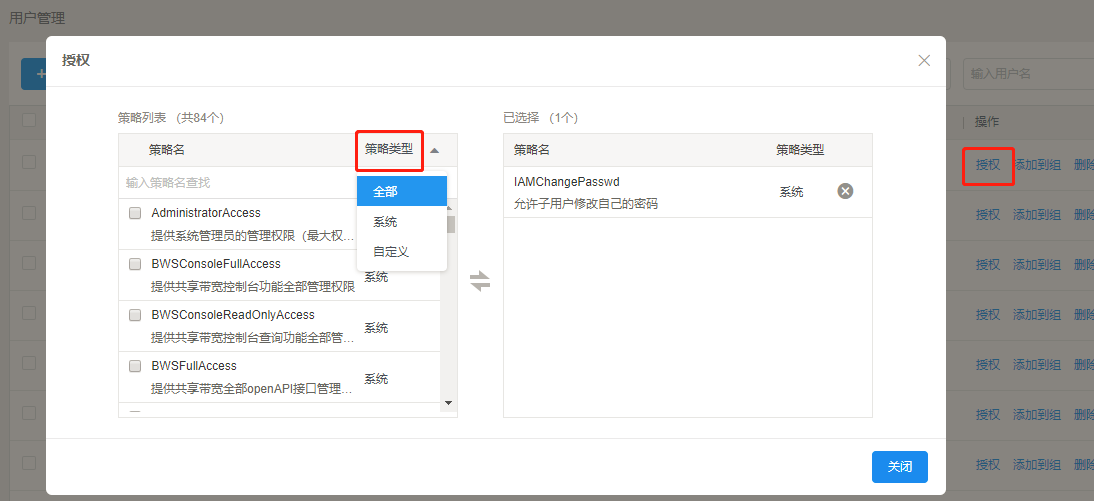
Task: Tick the BWSConsoleReadOnlyAccess checkbox
Action: 135,315
